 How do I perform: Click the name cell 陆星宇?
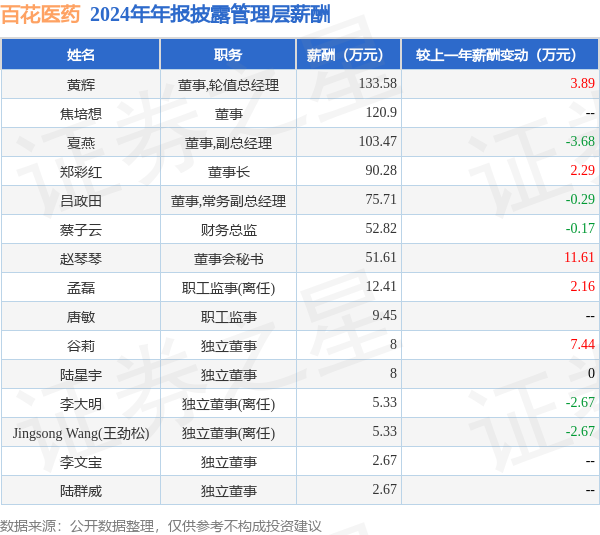81,375
